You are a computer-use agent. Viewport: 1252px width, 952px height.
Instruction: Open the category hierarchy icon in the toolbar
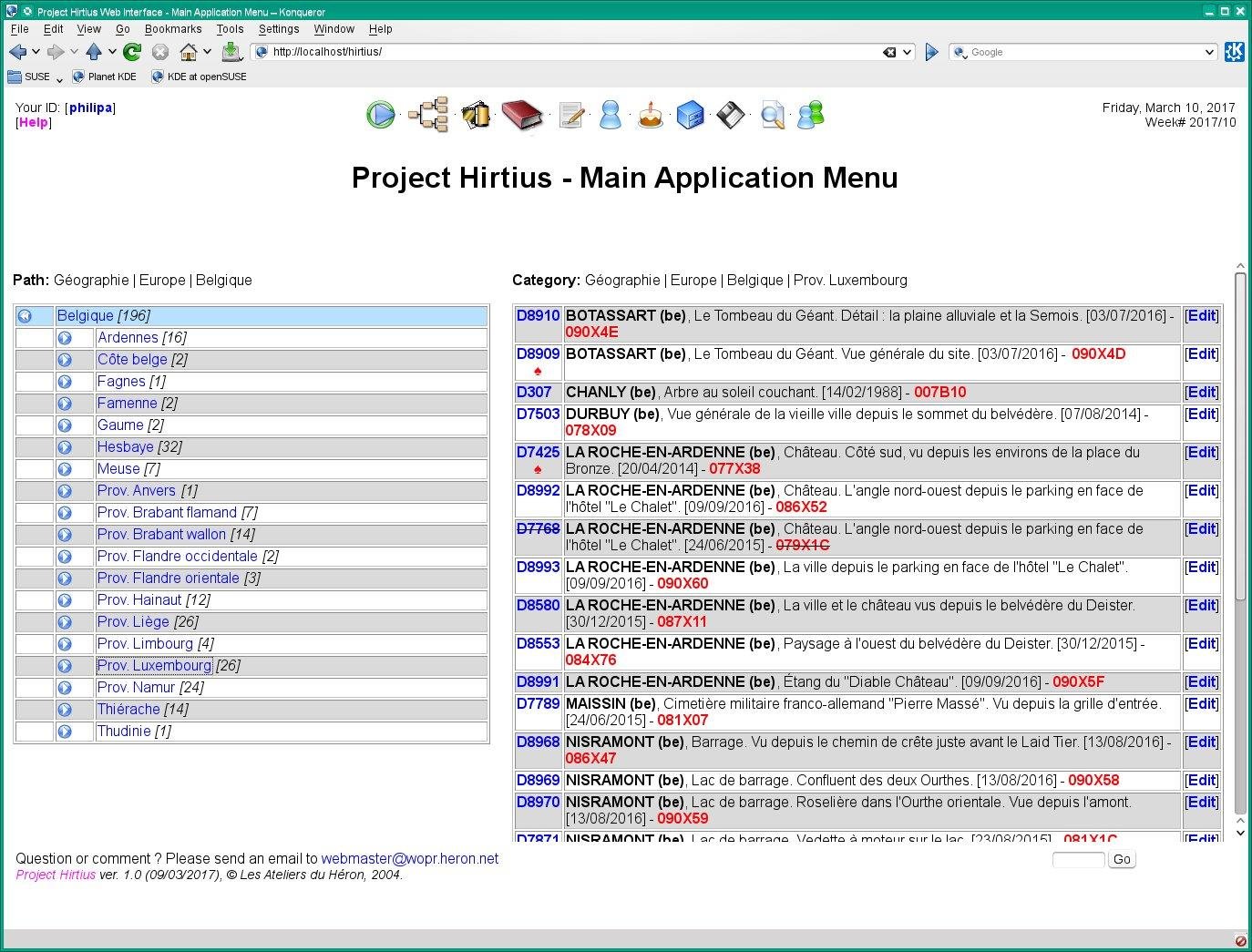tap(428, 114)
